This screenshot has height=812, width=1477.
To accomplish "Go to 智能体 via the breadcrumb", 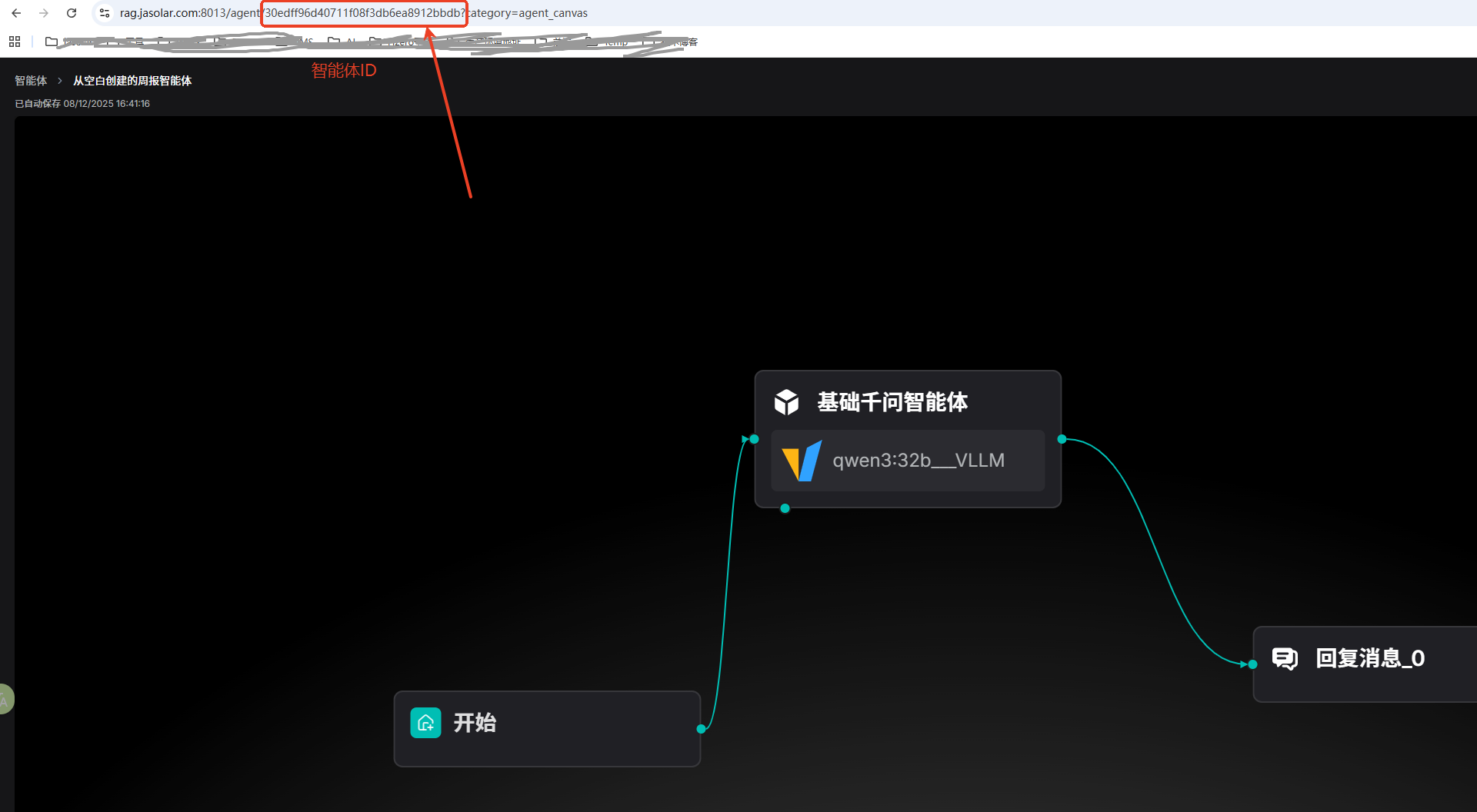I will (31, 81).
